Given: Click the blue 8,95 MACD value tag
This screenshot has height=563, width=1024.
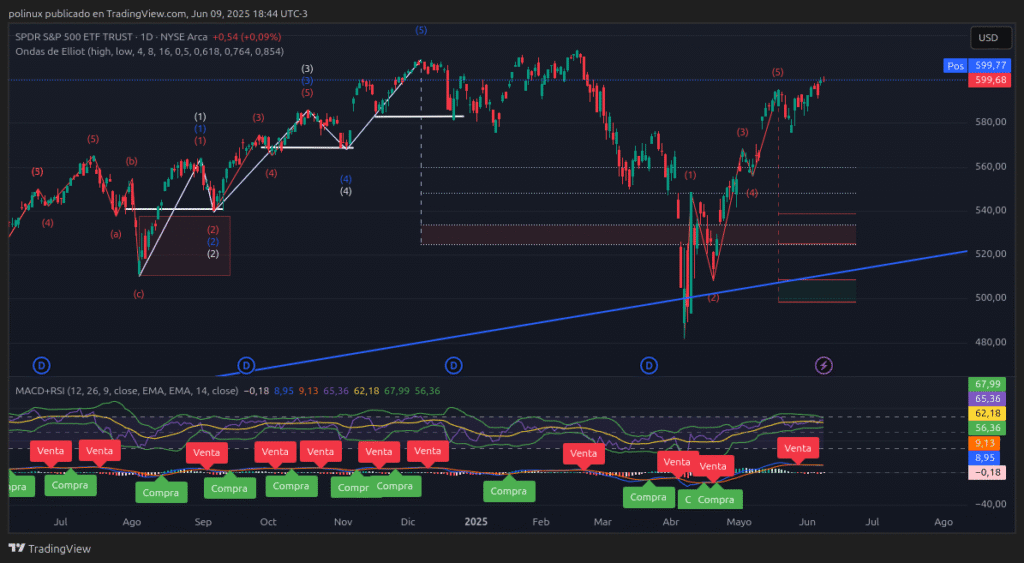Looking at the screenshot, I should [x=984, y=458].
